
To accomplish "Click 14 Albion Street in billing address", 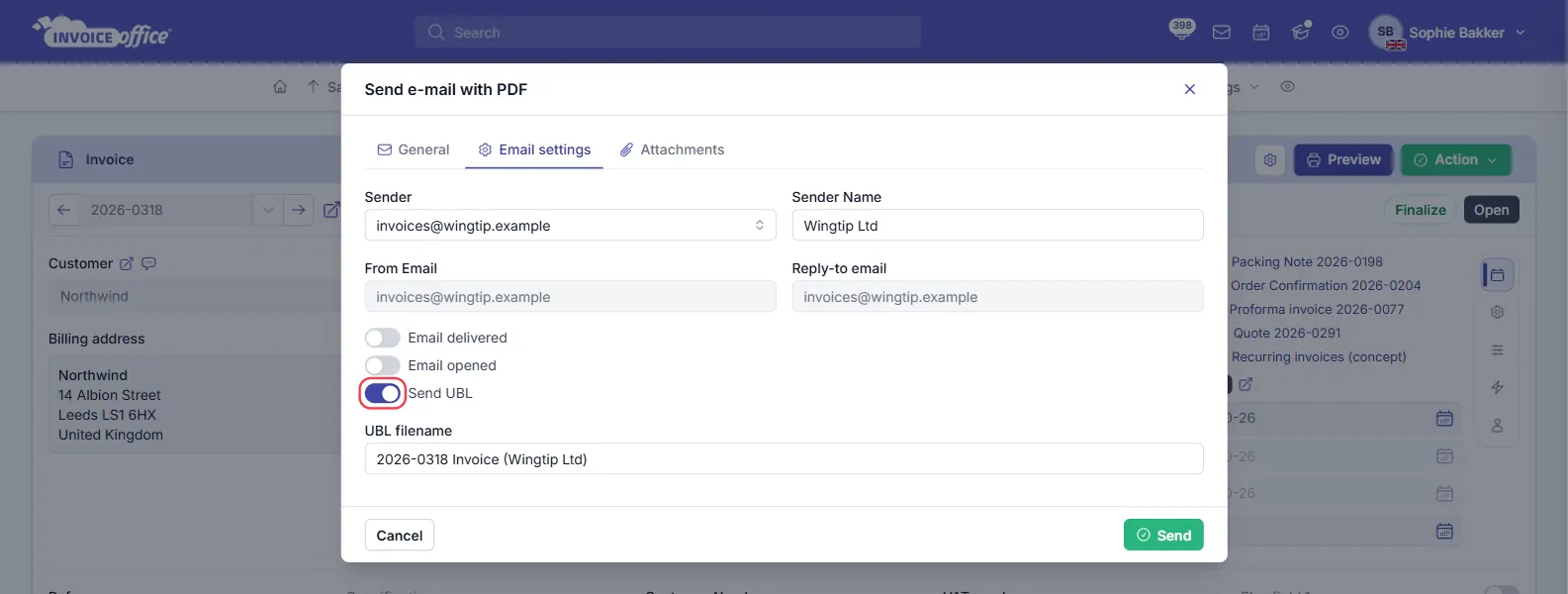I will (110, 395).
